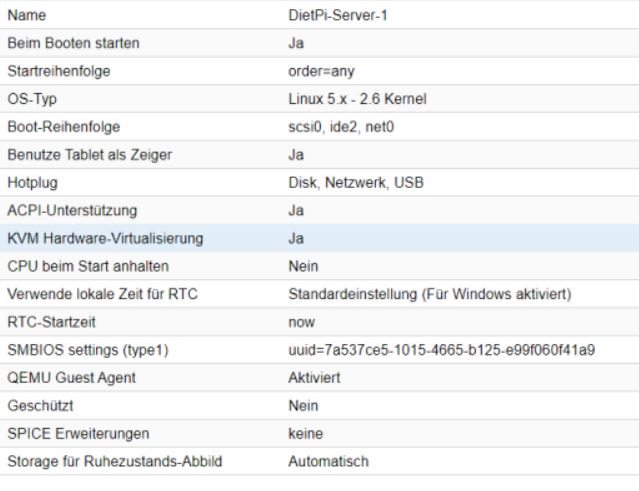Click the SPICE Erweiterungen row

320,434
